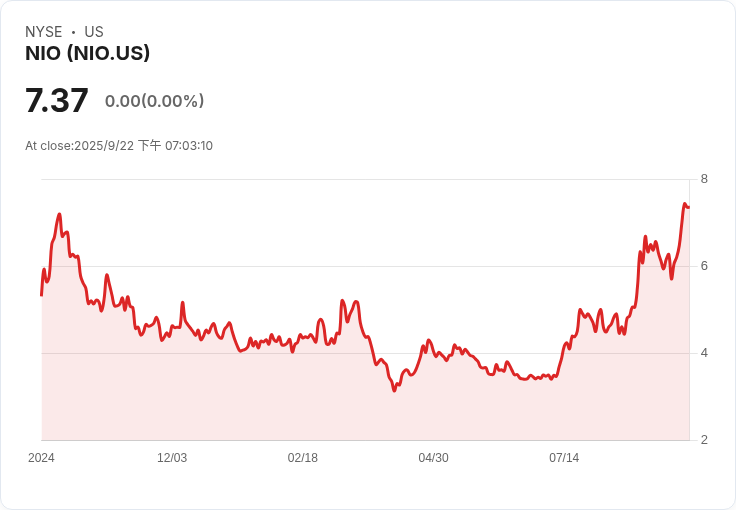Select the 02/18 date axis label
The width and height of the screenshot is (736, 510).
pyautogui.click(x=302, y=458)
